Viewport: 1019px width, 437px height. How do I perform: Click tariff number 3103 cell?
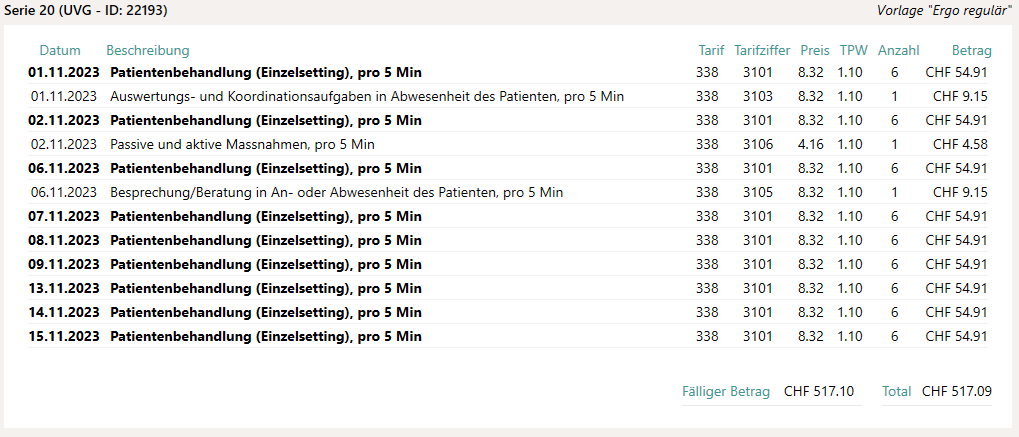tap(758, 96)
